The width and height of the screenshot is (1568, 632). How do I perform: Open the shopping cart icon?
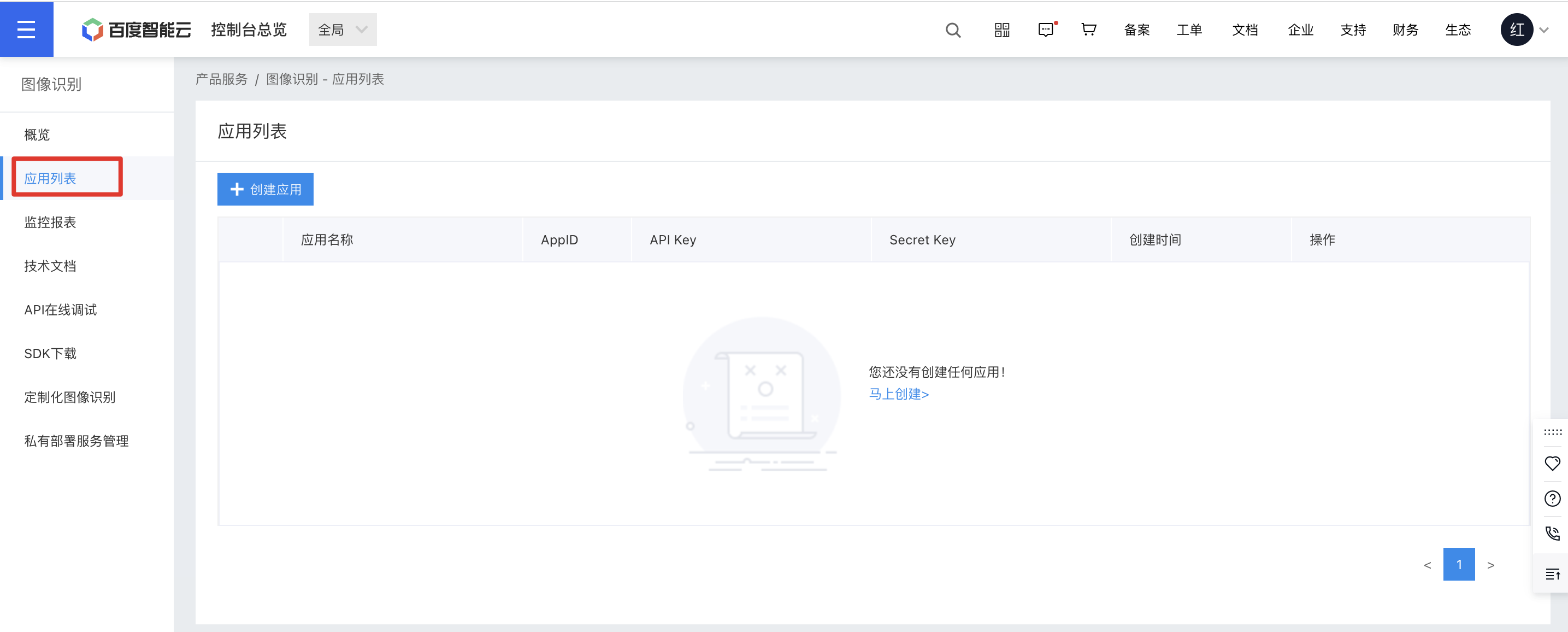pyautogui.click(x=1089, y=29)
